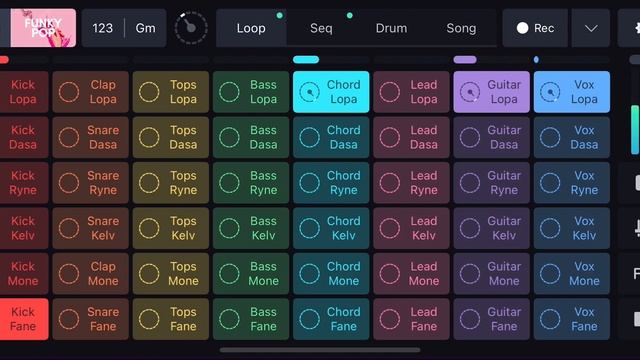Tap the Bass Ryne circle icon
This screenshot has width=640, height=360.
point(229,182)
